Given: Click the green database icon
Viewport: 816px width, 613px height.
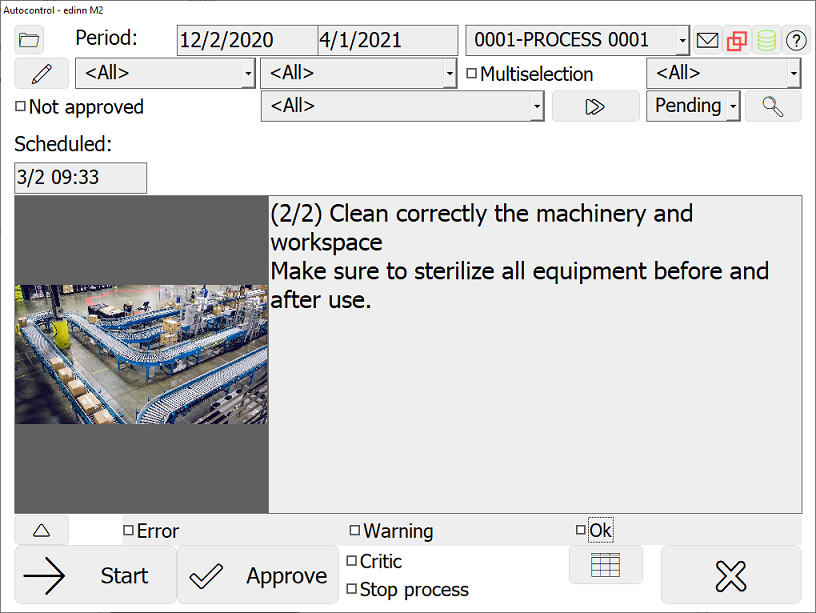Looking at the screenshot, I should click(x=766, y=40).
